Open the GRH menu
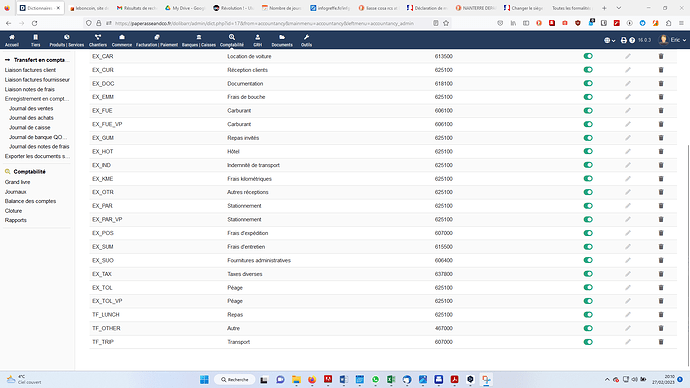This screenshot has width=690, height=388. click(257, 40)
